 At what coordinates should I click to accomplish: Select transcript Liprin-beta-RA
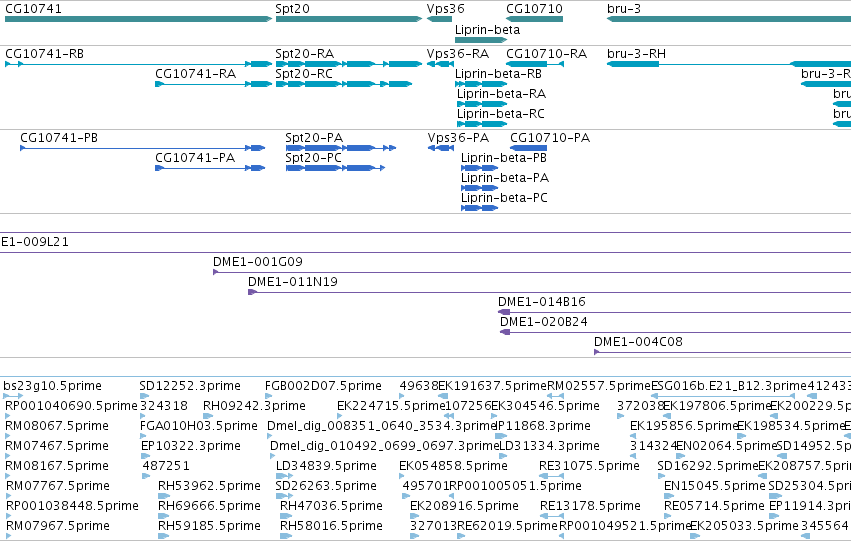501,94
